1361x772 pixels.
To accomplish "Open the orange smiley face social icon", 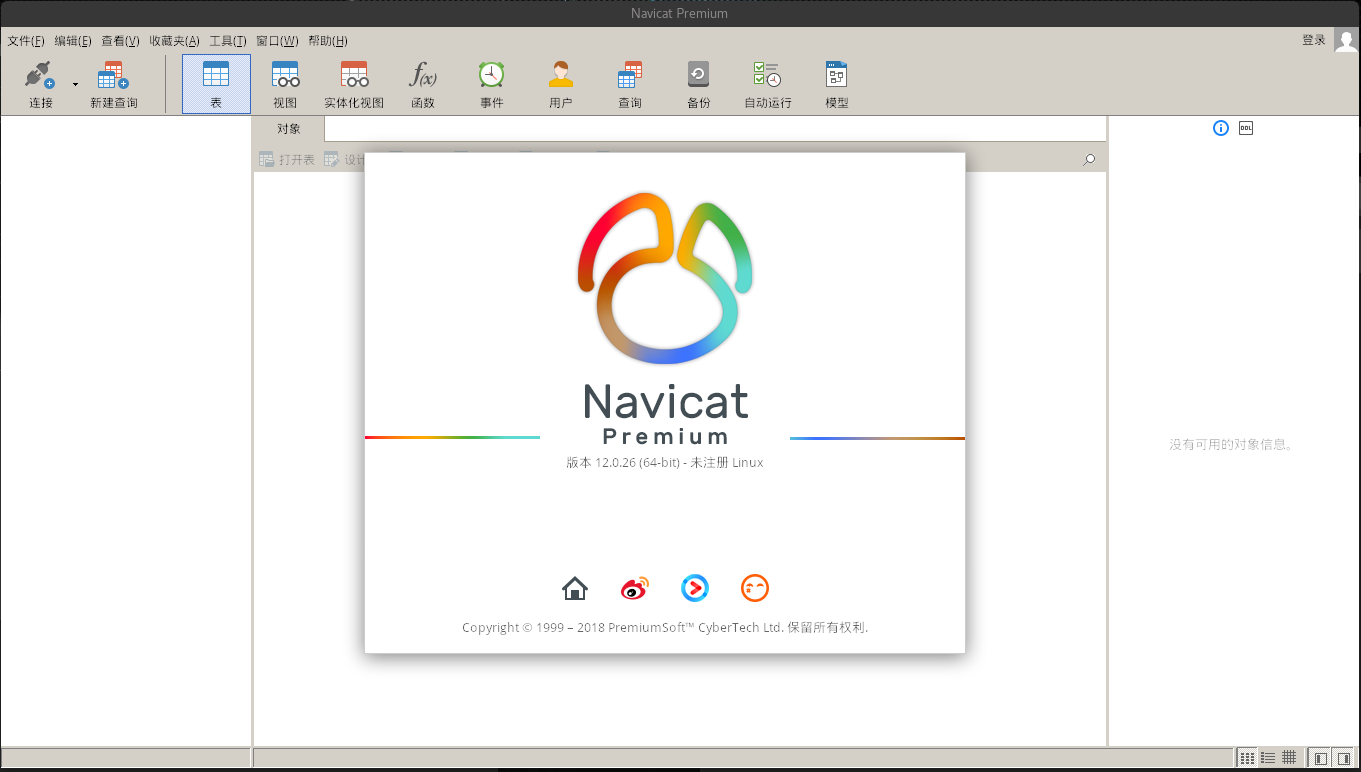I will click(x=755, y=588).
